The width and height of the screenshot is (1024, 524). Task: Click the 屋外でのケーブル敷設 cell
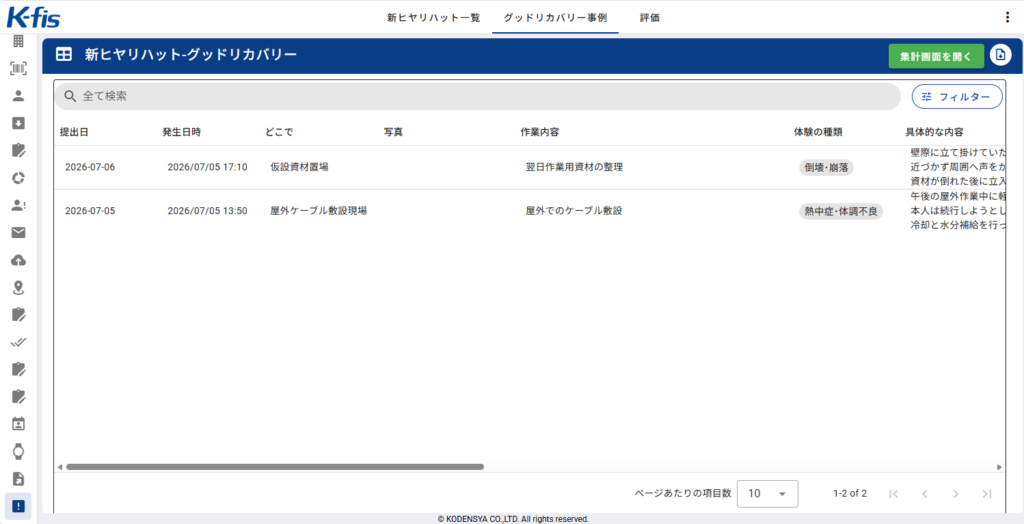(x=574, y=211)
